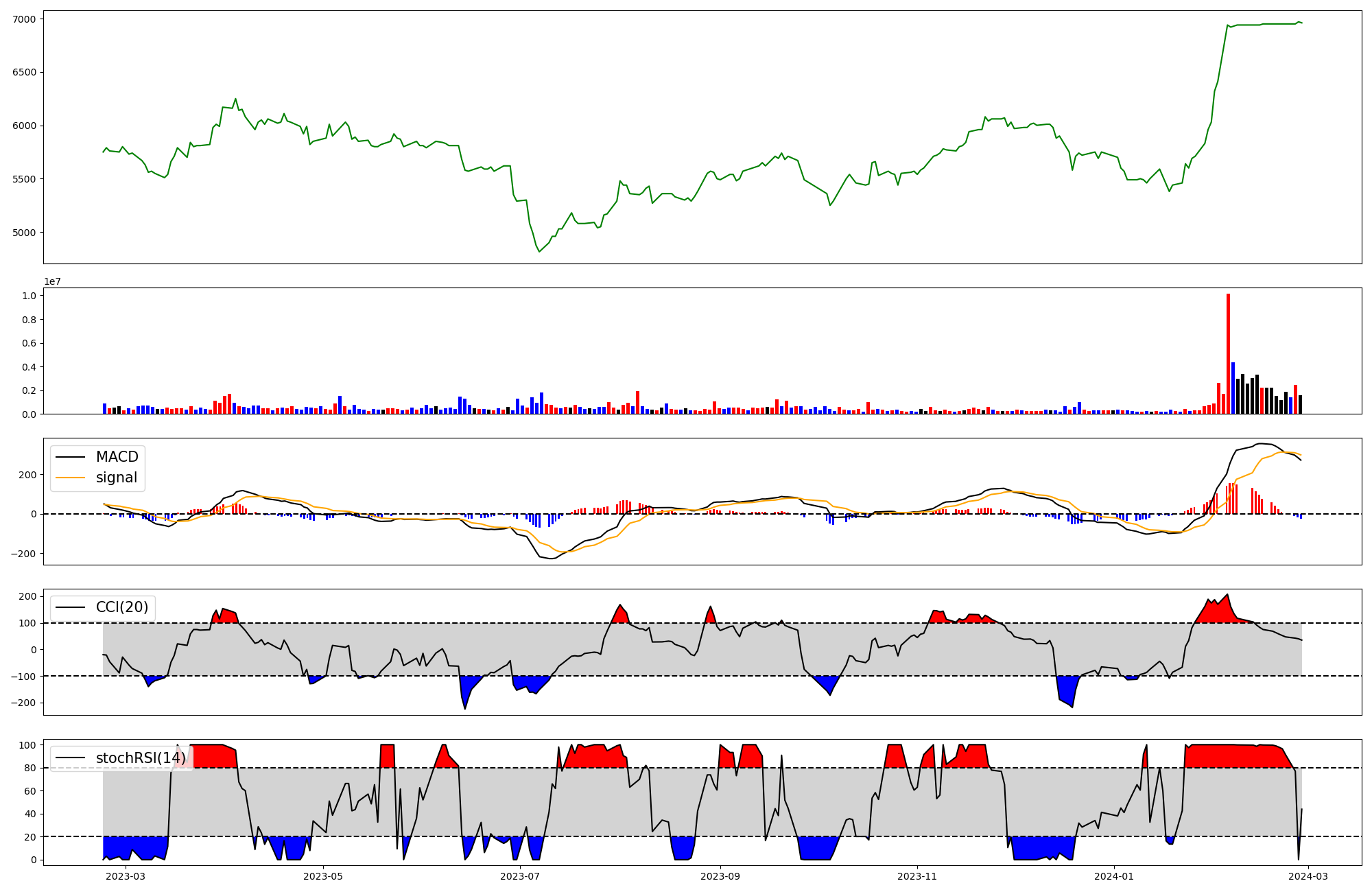Viewport: 1372px width, 892px height.
Task: Click the MACD legend label
Action: point(117,457)
